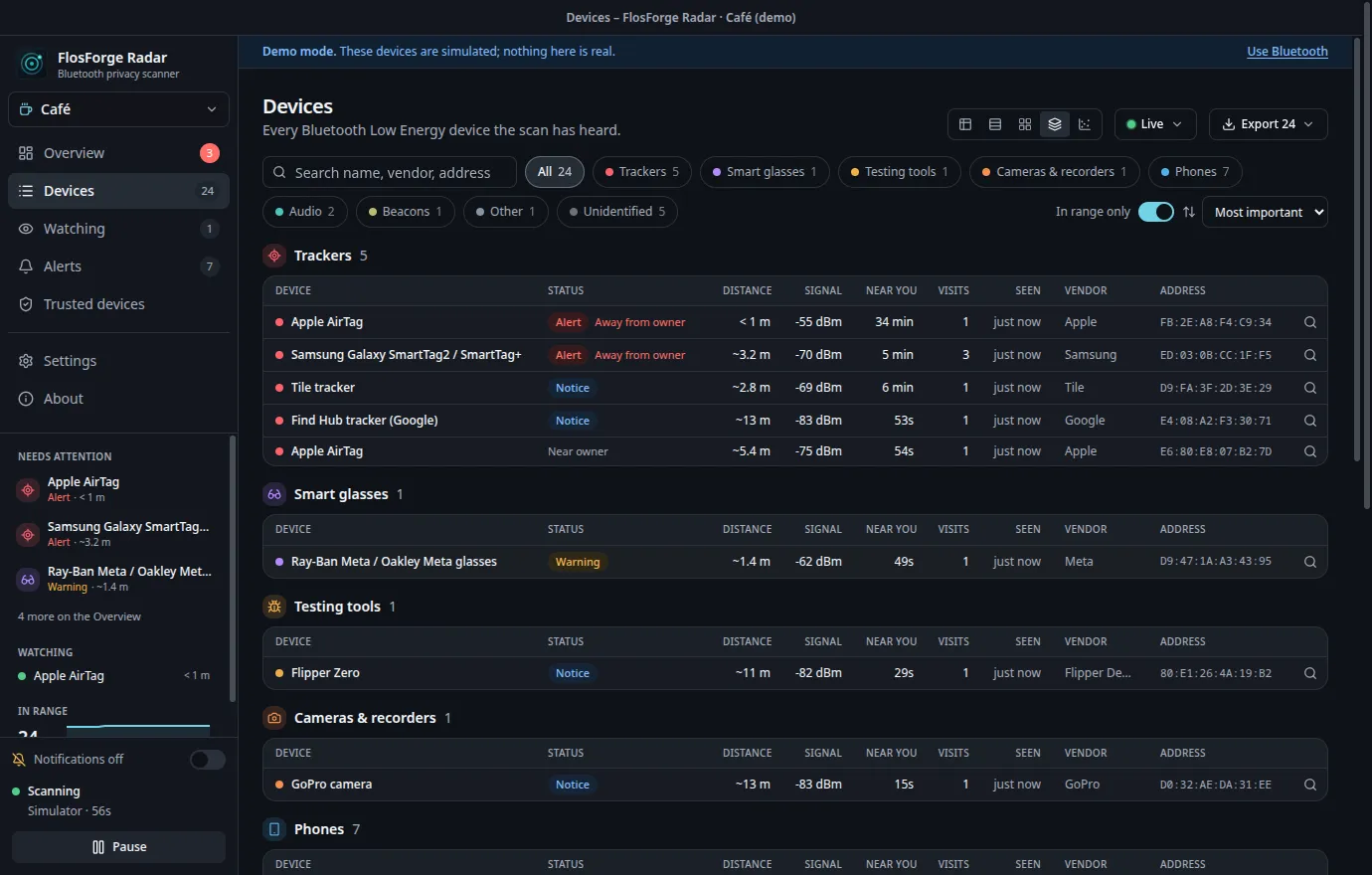Viewport: 1372px width, 875px height.
Task: Inspect the Apple AirTag E6:80:E8:07:B2:7D magnifier
Action: point(1309,451)
